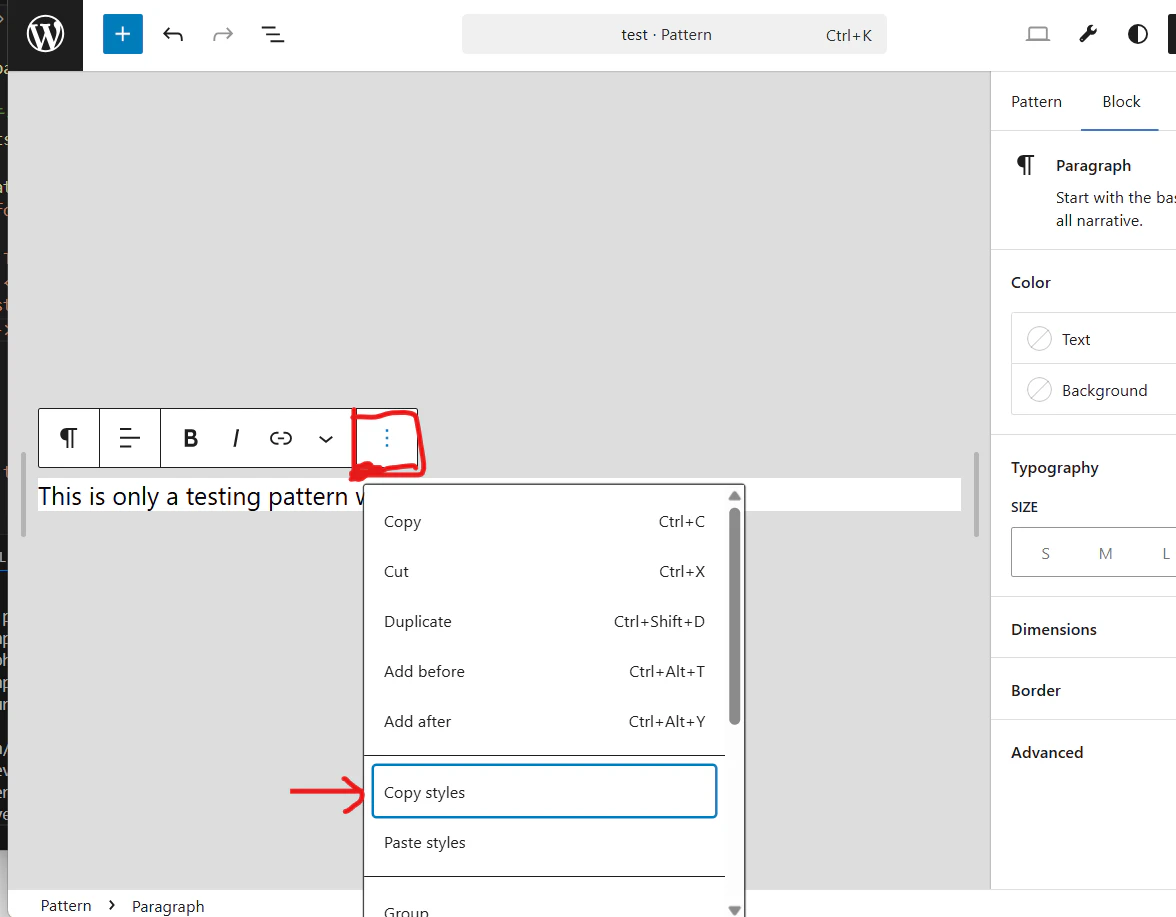Choose Copy from the block menu
Image resolution: width=1176 pixels, height=917 pixels.
click(544, 522)
